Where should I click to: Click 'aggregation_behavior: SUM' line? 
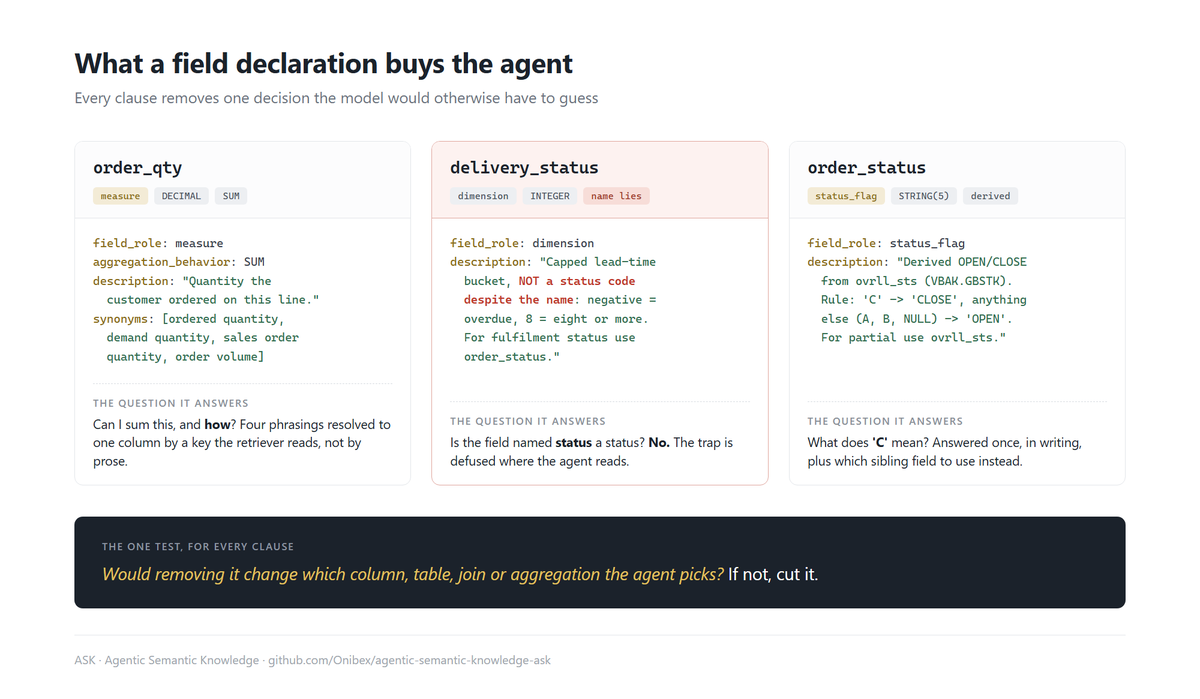pyautogui.click(x=179, y=262)
